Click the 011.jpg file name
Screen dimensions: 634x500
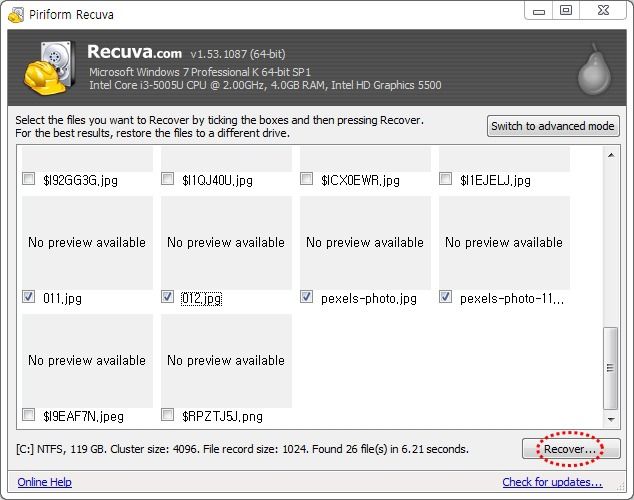(62, 299)
